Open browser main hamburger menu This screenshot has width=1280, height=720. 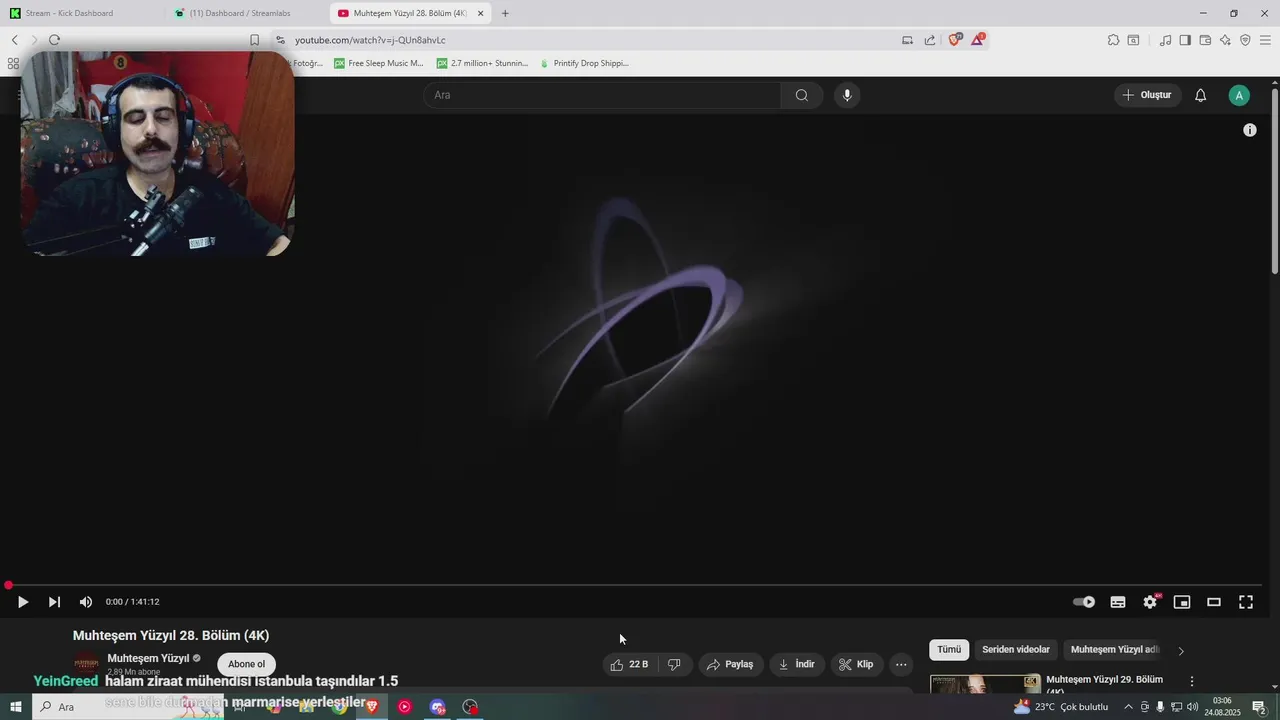tap(1265, 40)
